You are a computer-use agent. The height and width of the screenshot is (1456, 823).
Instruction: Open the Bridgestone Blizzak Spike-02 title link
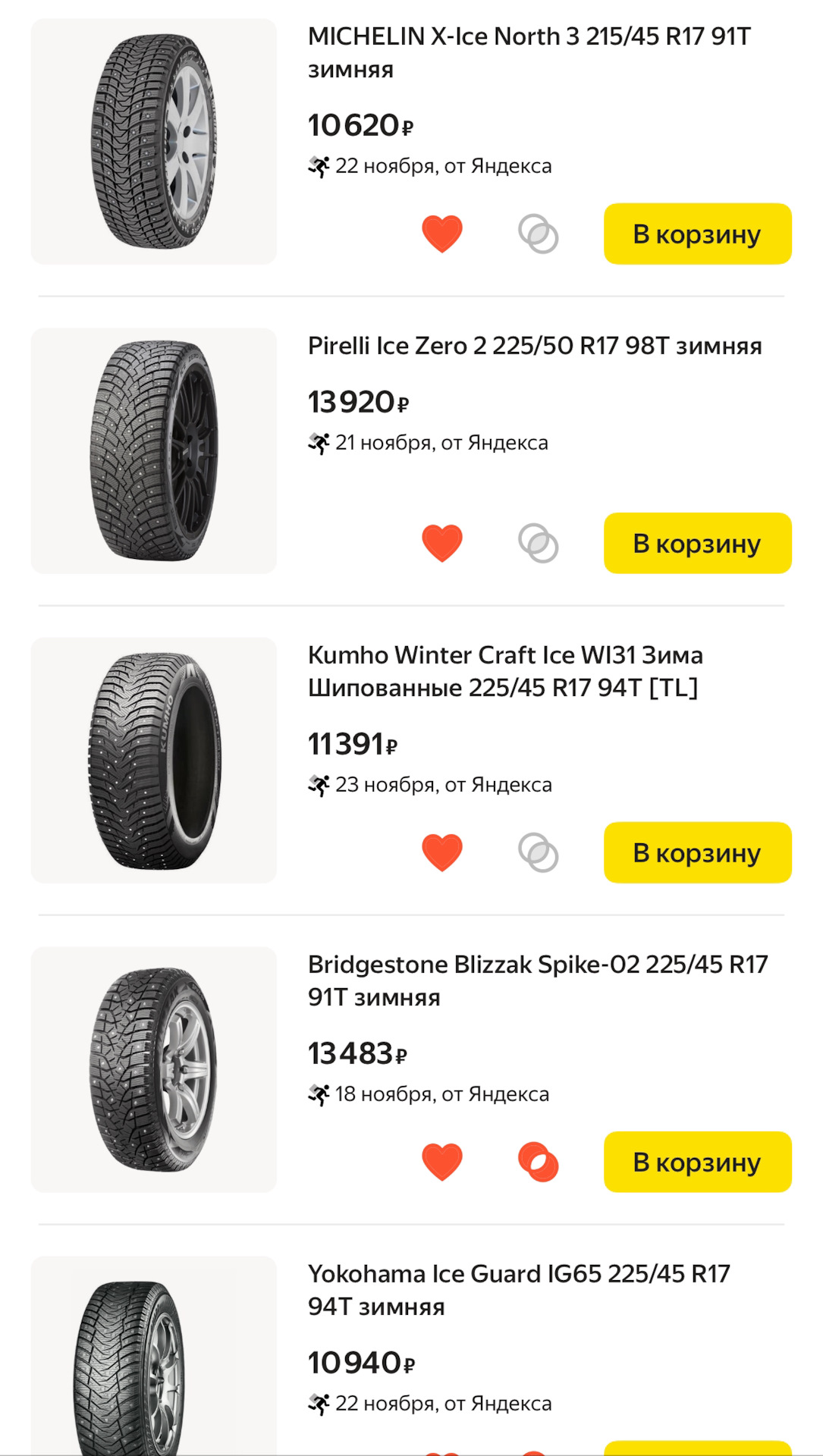point(537,981)
